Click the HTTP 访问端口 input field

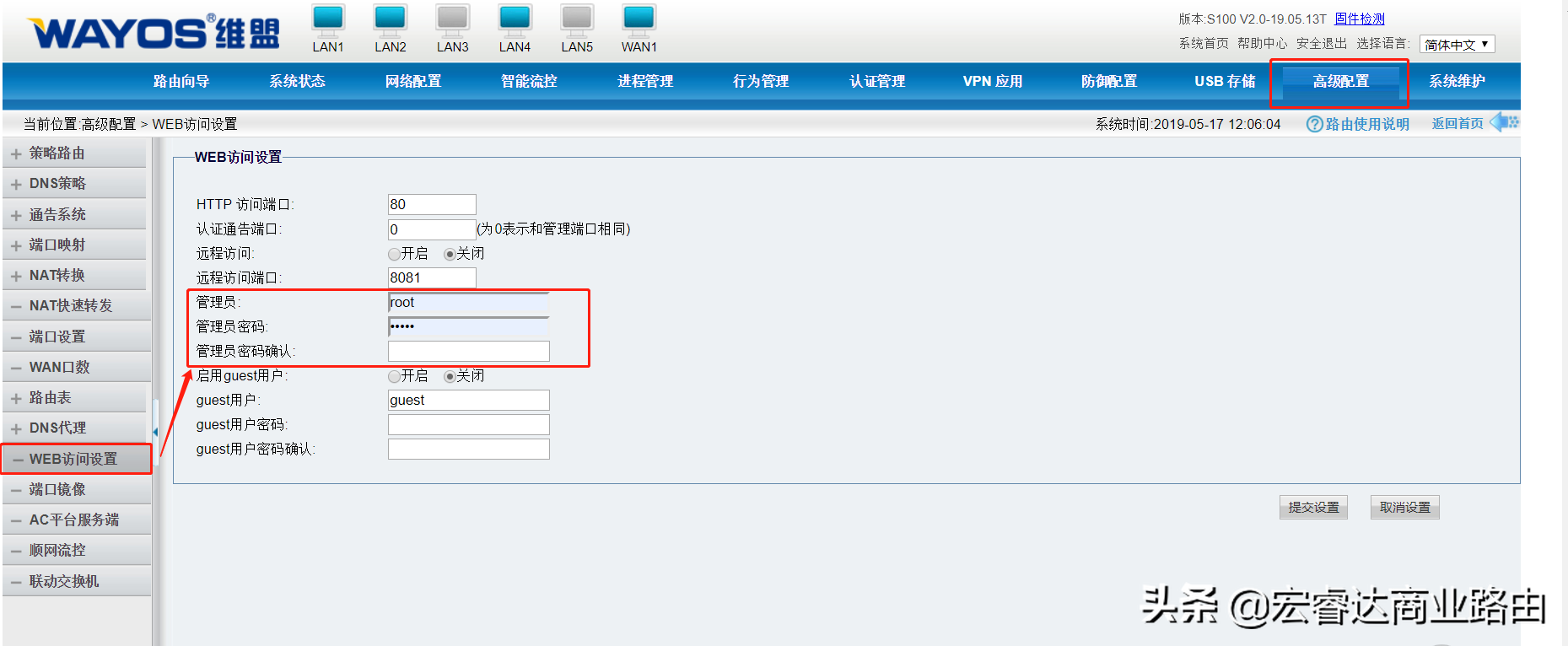tap(432, 204)
